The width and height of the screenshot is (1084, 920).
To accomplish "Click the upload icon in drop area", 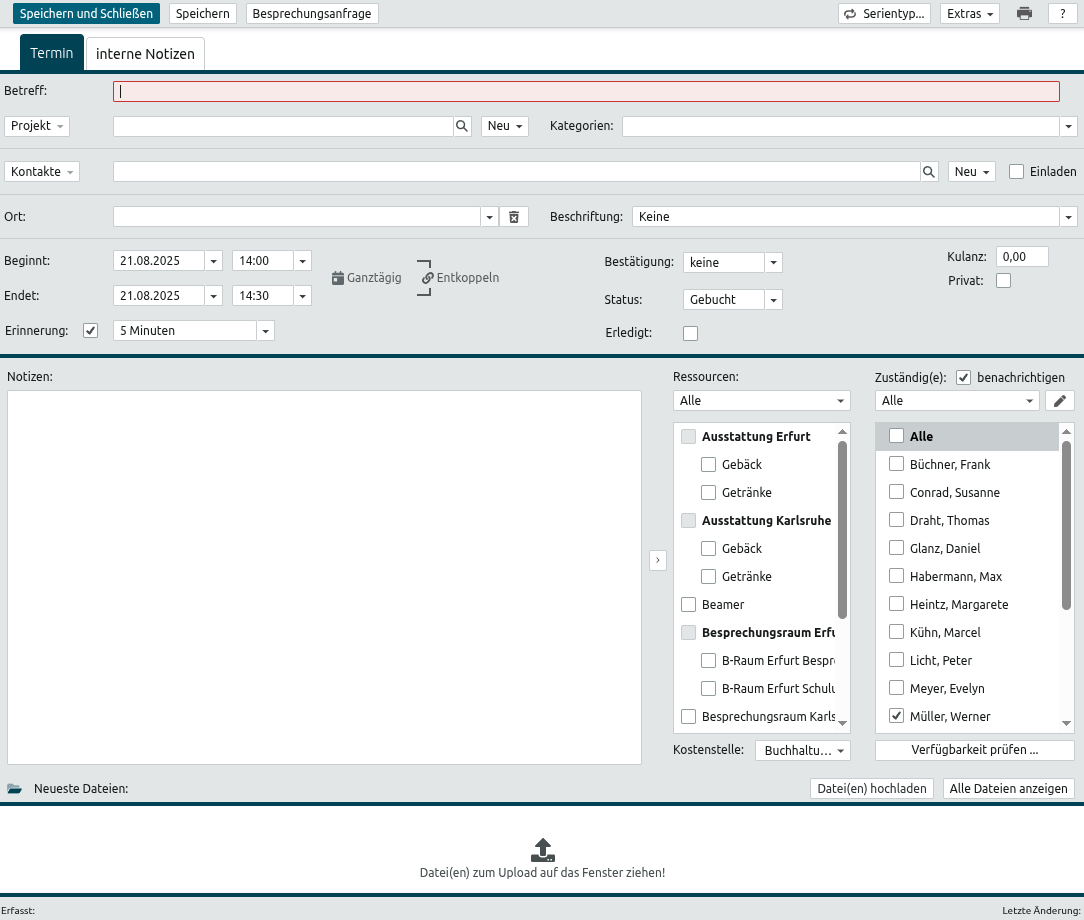I will click(x=542, y=850).
